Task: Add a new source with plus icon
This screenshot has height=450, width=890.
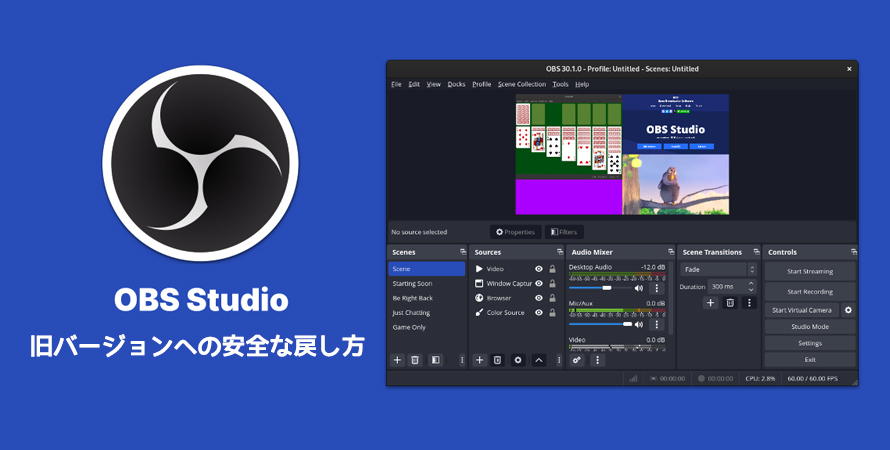Action: [479, 360]
